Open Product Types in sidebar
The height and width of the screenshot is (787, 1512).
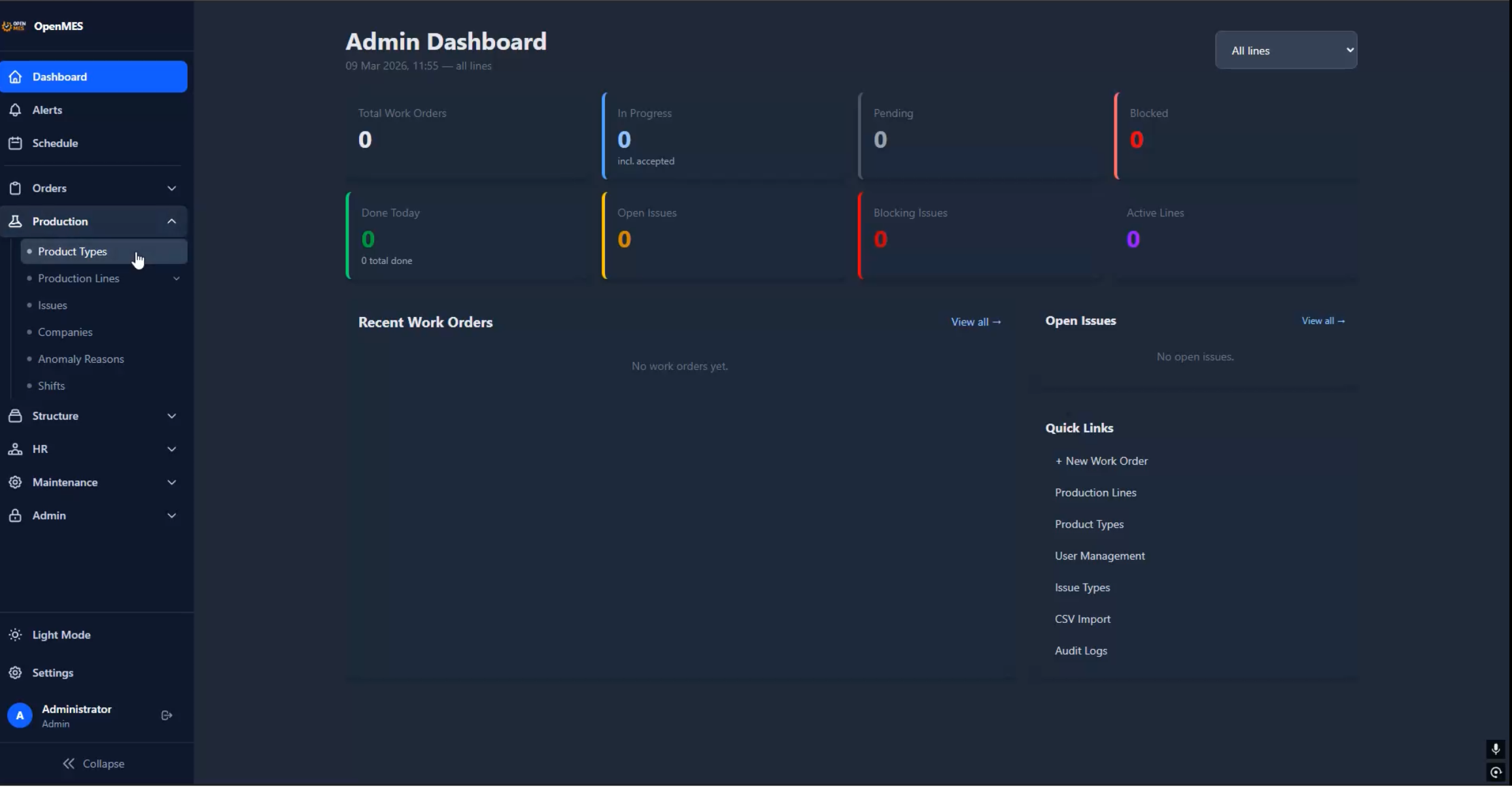[x=73, y=252]
